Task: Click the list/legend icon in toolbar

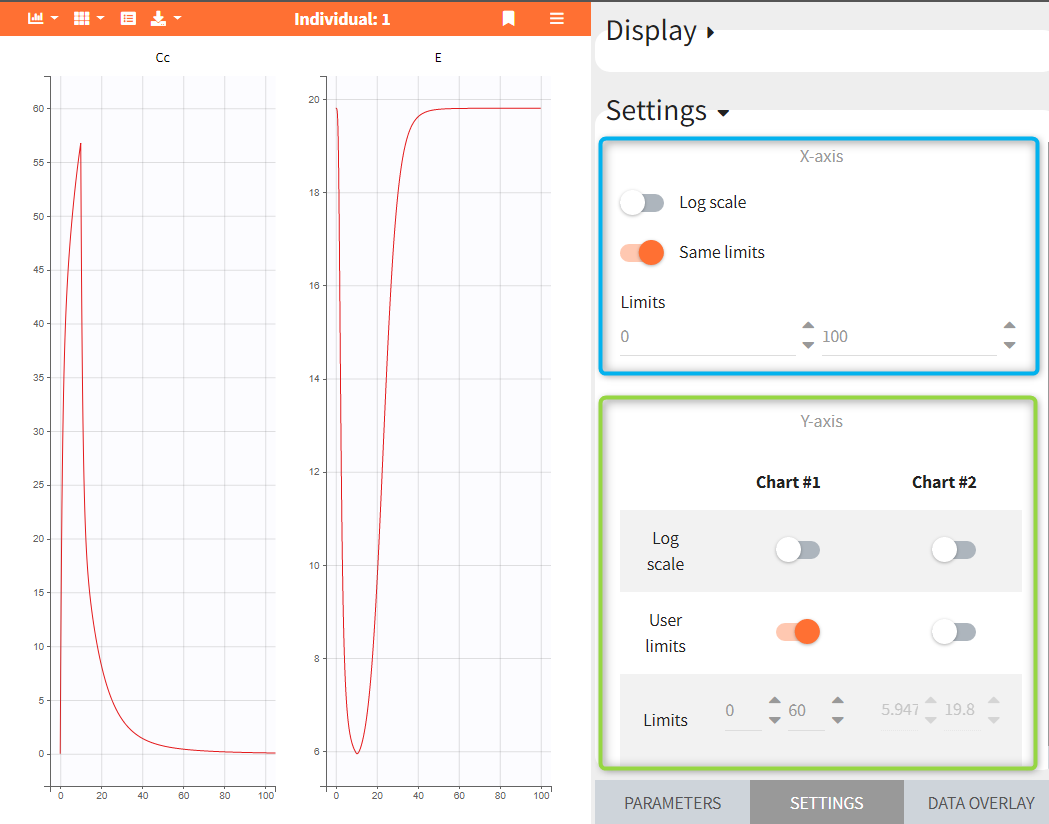Action: pos(128,18)
